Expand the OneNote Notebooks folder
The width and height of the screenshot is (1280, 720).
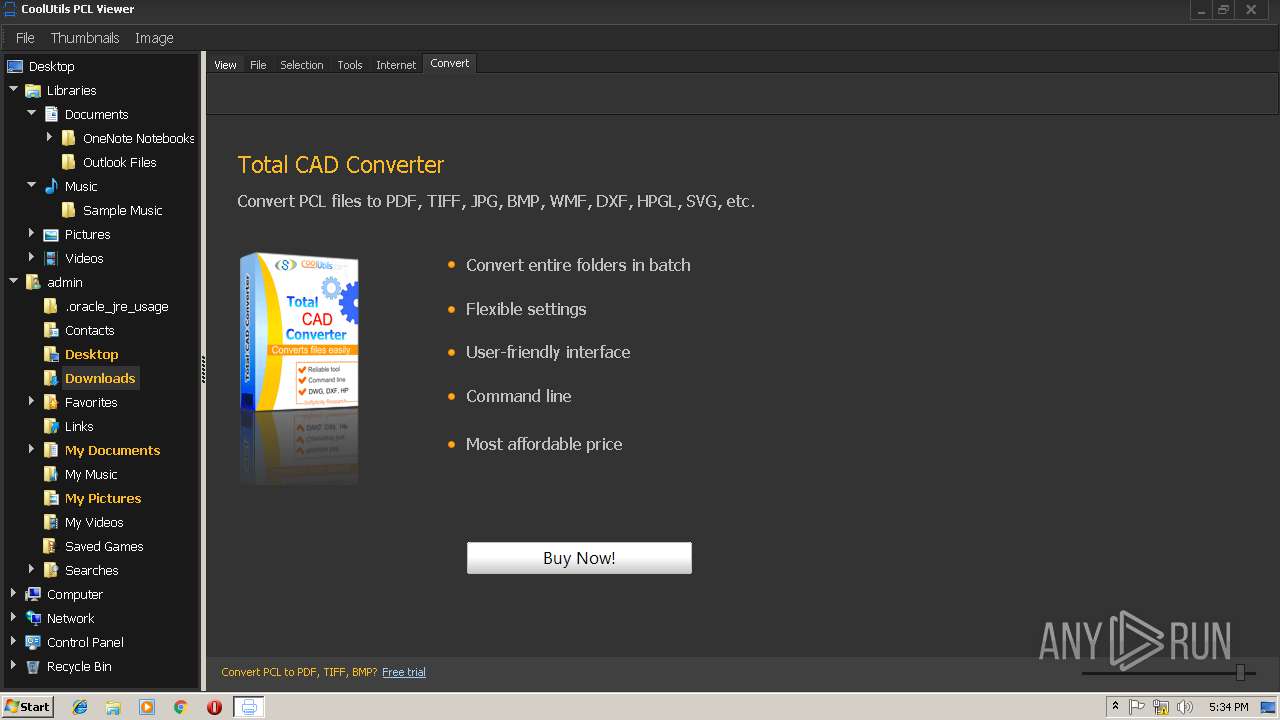50,138
